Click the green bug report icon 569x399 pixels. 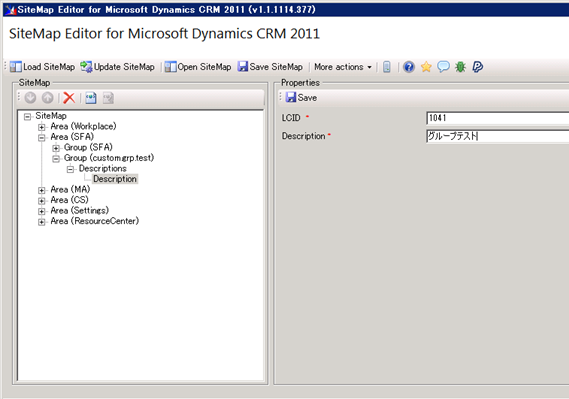click(x=460, y=67)
